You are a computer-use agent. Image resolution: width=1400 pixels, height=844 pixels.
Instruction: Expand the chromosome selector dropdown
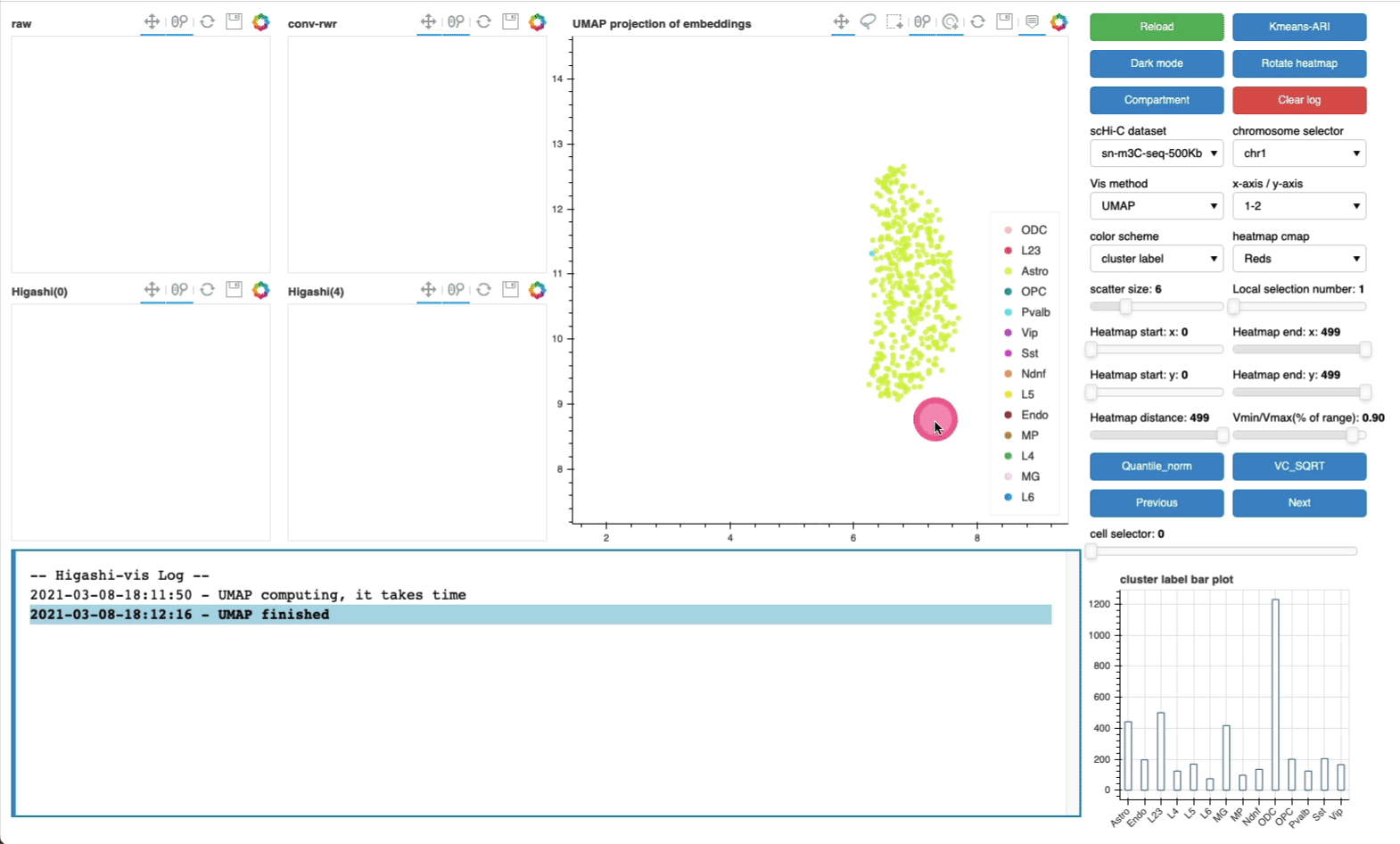[1299, 153]
